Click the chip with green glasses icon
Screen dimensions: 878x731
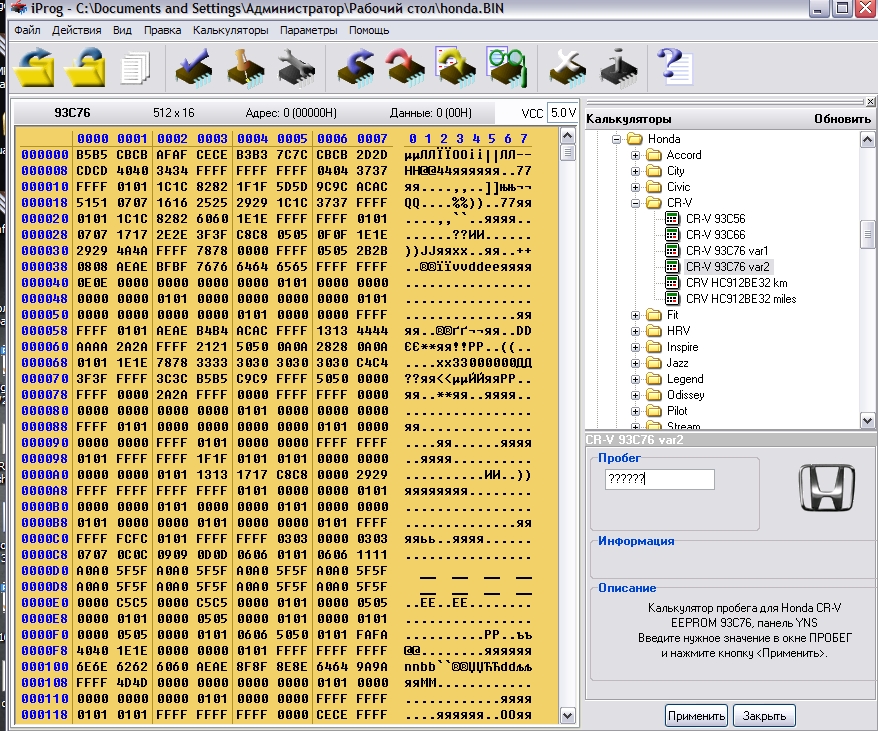[x=506, y=67]
